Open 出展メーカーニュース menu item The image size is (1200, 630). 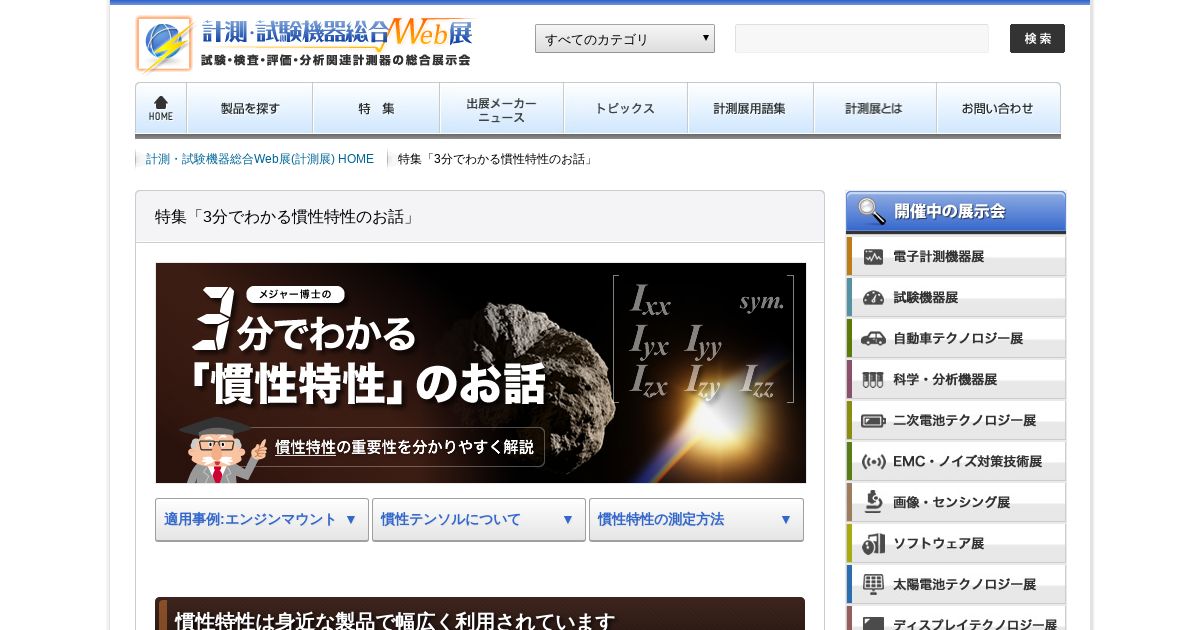(501, 108)
